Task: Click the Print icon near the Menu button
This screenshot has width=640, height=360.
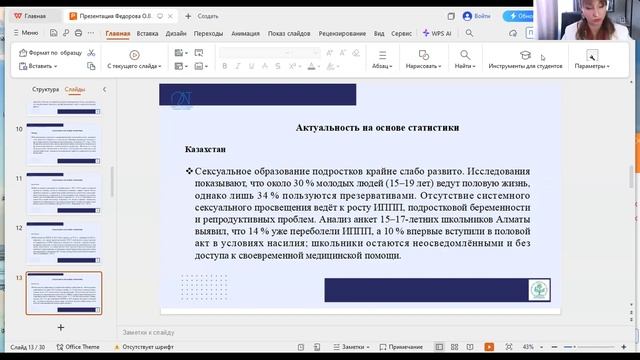Action: (x=78, y=33)
